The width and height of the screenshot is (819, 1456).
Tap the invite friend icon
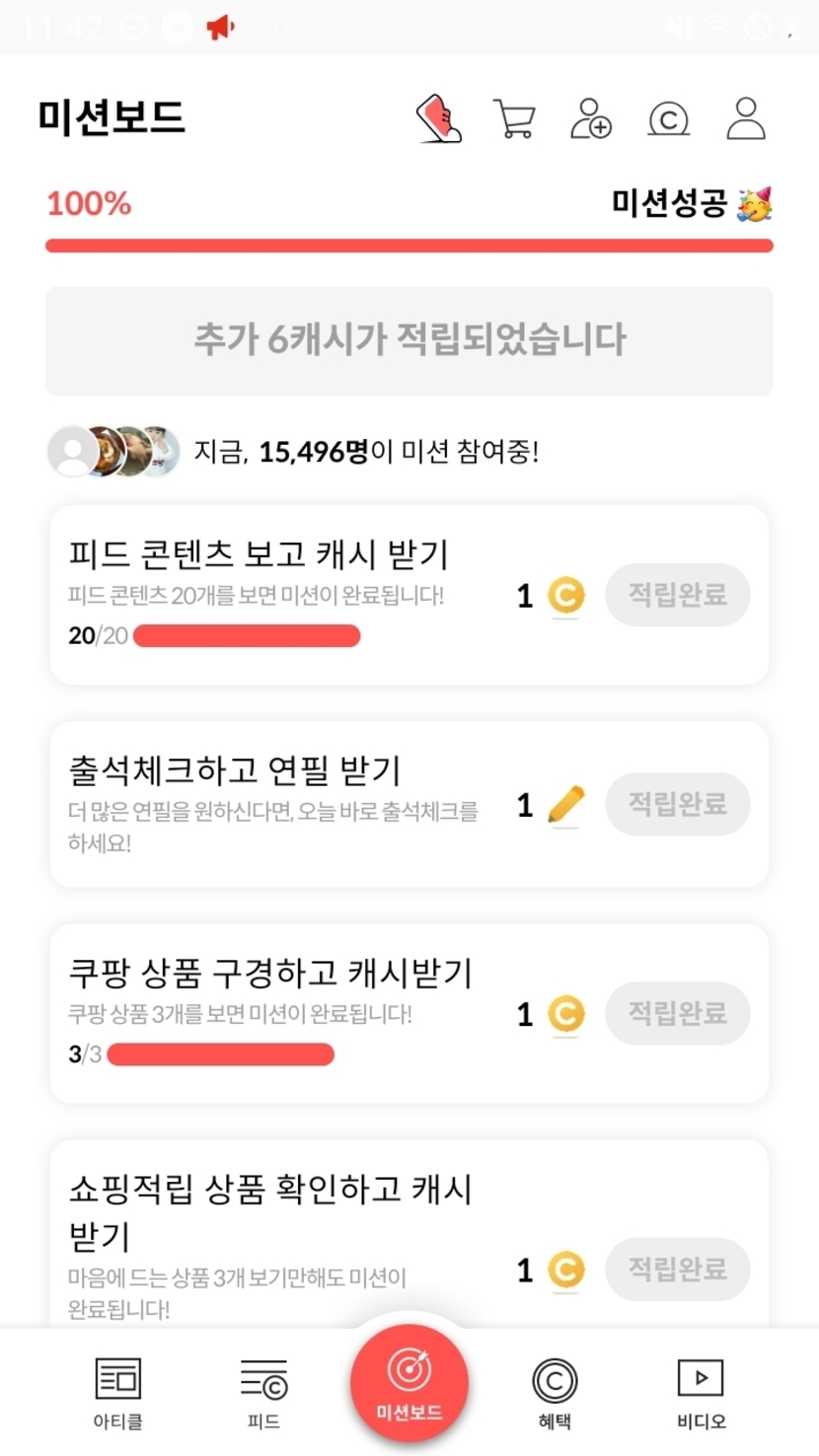point(591,119)
